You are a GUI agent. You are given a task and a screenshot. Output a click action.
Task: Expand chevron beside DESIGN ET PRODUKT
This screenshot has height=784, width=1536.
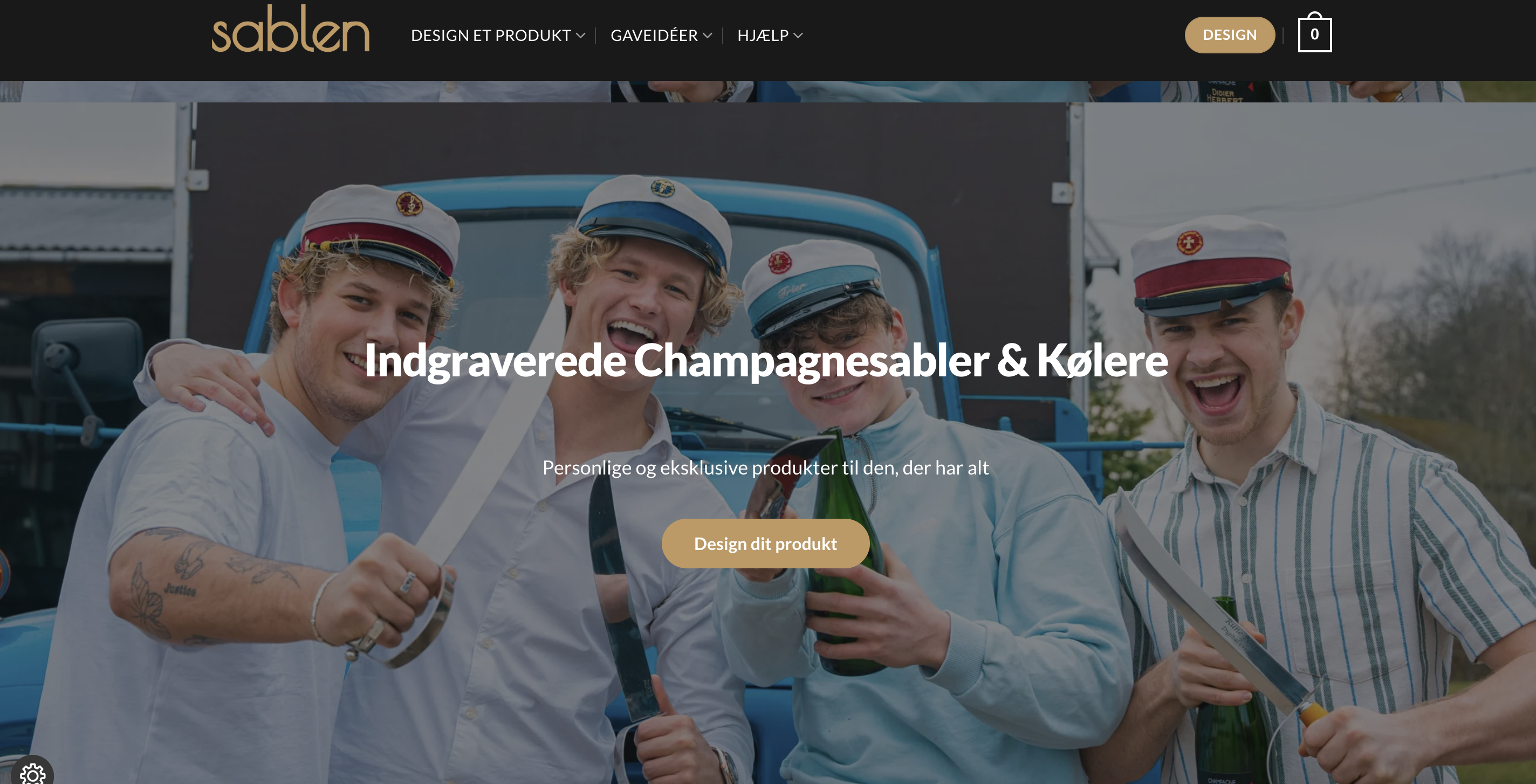coord(580,36)
